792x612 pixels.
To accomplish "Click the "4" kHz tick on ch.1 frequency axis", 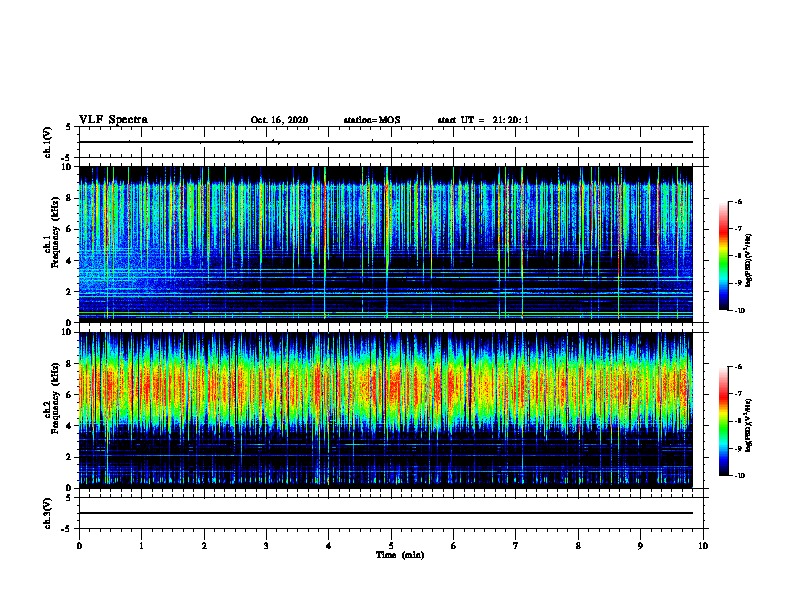I will (x=69, y=261).
